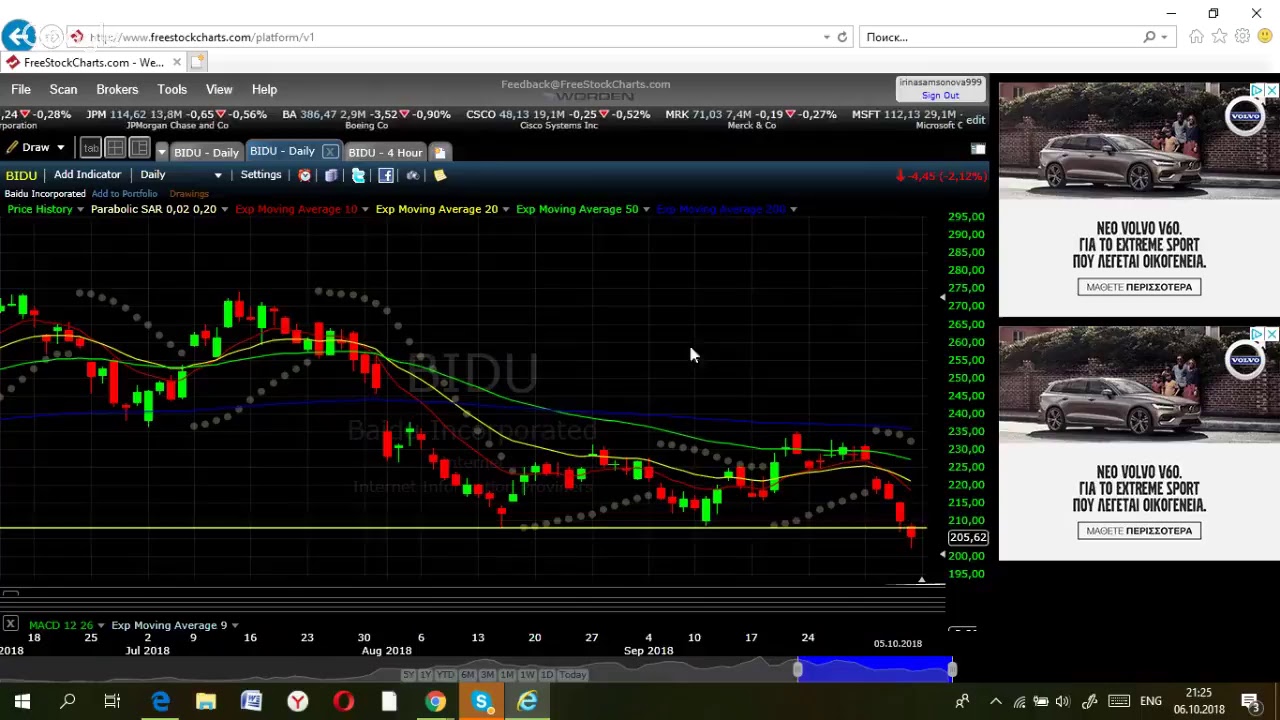Viewport: 1280px width, 720px height.
Task: Share chart via Twitter icon
Action: point(358,175)
